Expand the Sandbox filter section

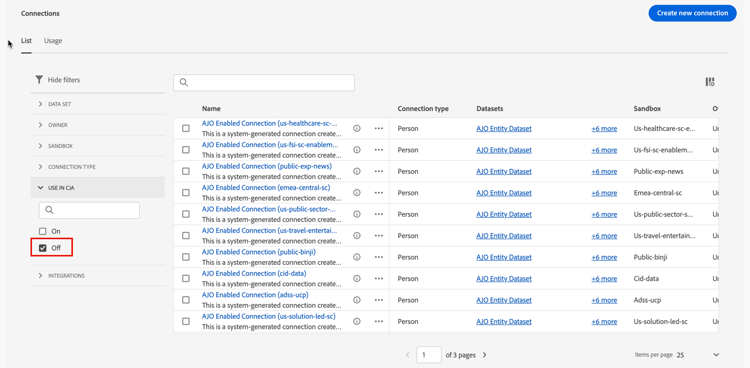coord(98,146)
